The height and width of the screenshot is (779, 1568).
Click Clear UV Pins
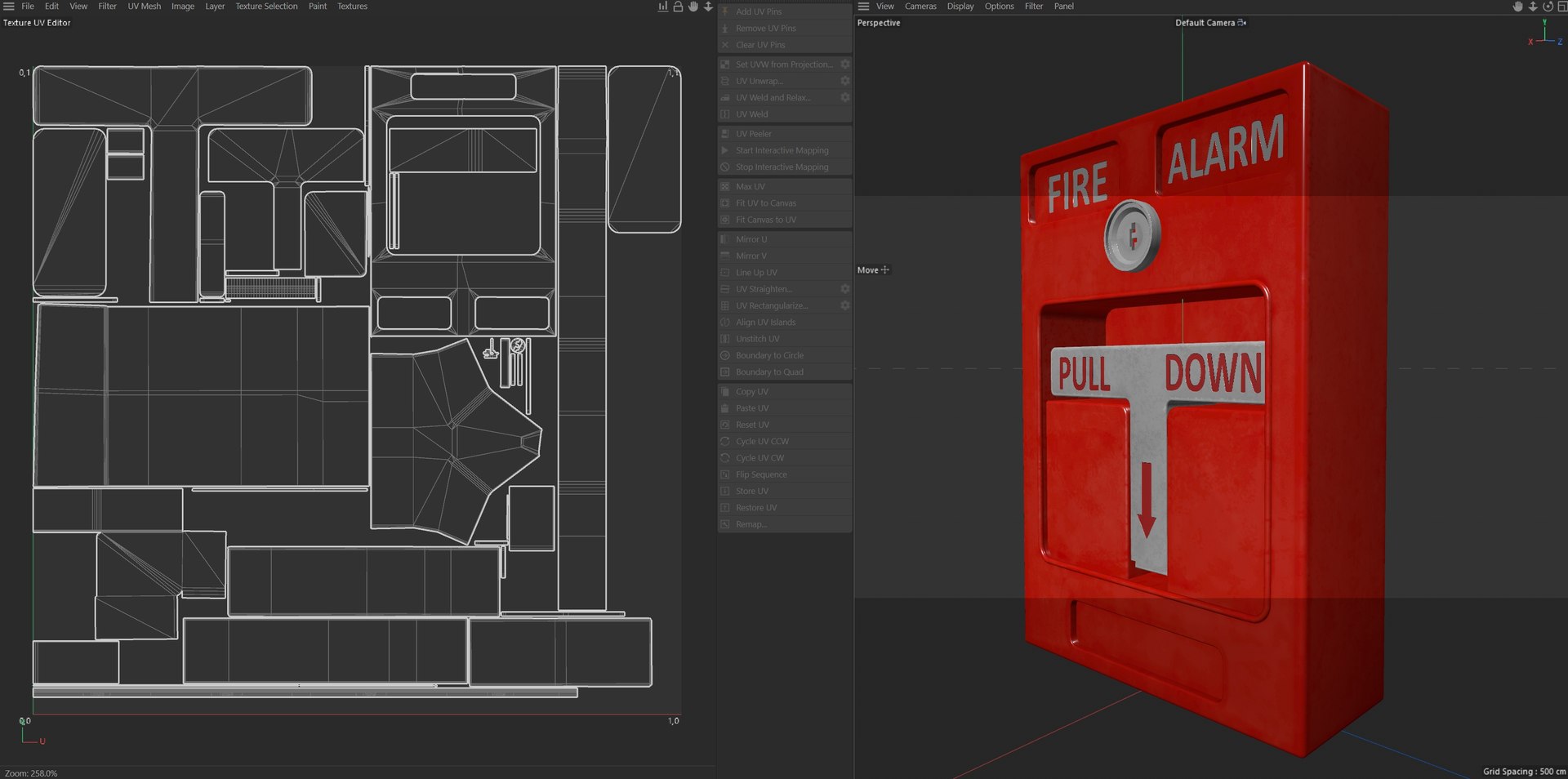click(x=785, y=45)
